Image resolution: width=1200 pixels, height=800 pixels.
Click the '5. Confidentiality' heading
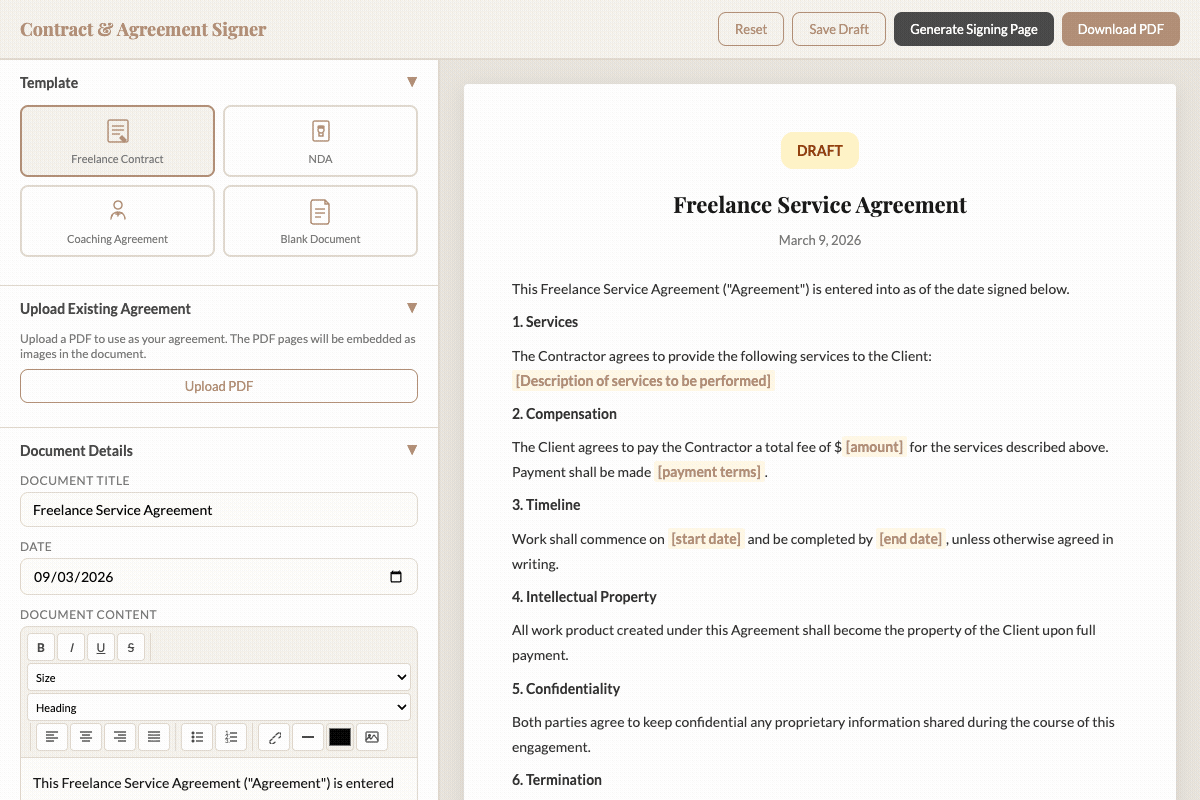[x=566, y=689]
